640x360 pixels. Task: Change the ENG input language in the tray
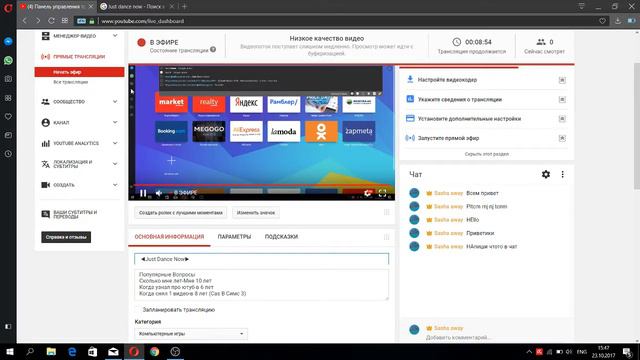pyautogui.click(x=582, y=351)
